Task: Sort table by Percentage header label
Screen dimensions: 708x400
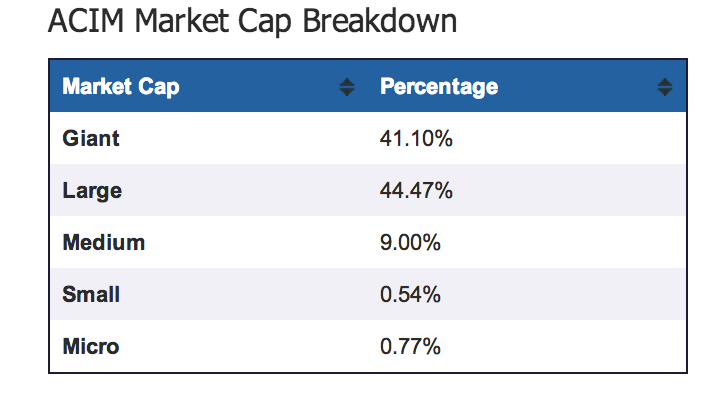Action: click(439, 87)
